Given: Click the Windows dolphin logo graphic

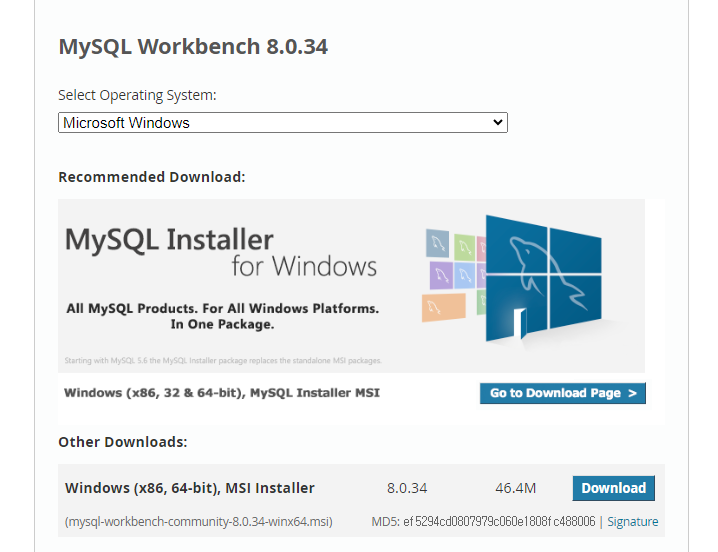Looking at the screenshot, I should [x=543, y=278].
